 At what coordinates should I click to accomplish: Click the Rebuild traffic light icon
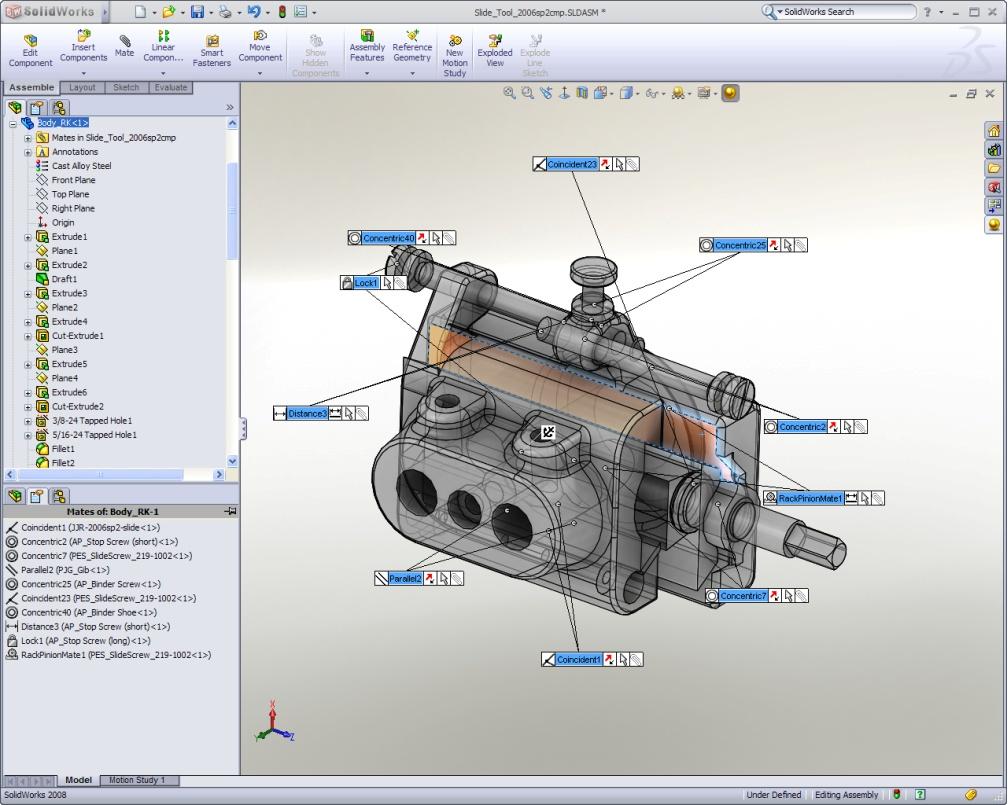281,12
